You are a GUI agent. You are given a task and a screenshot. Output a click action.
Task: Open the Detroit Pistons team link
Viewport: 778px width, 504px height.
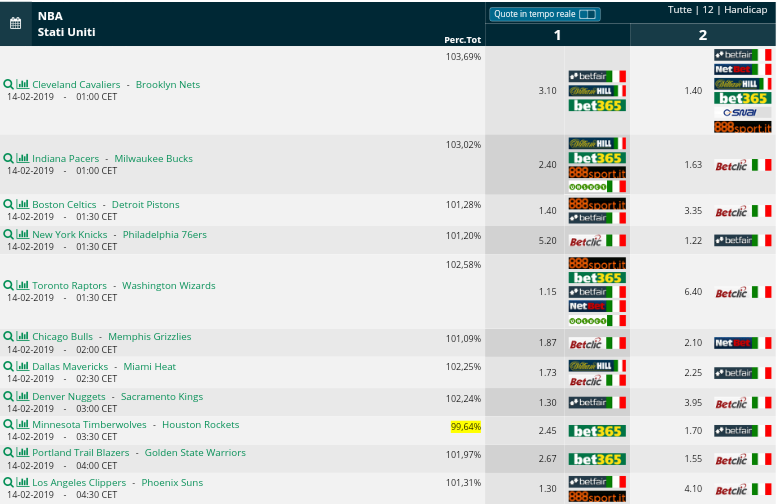[x=145, y=204]
